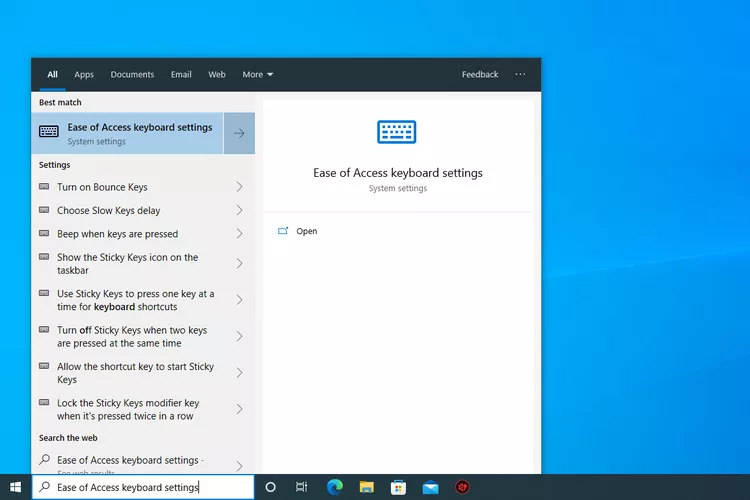Expand chevron for Choose Slow Keys delay
This screenshot has width=750, height=500.
click(240, 210)
